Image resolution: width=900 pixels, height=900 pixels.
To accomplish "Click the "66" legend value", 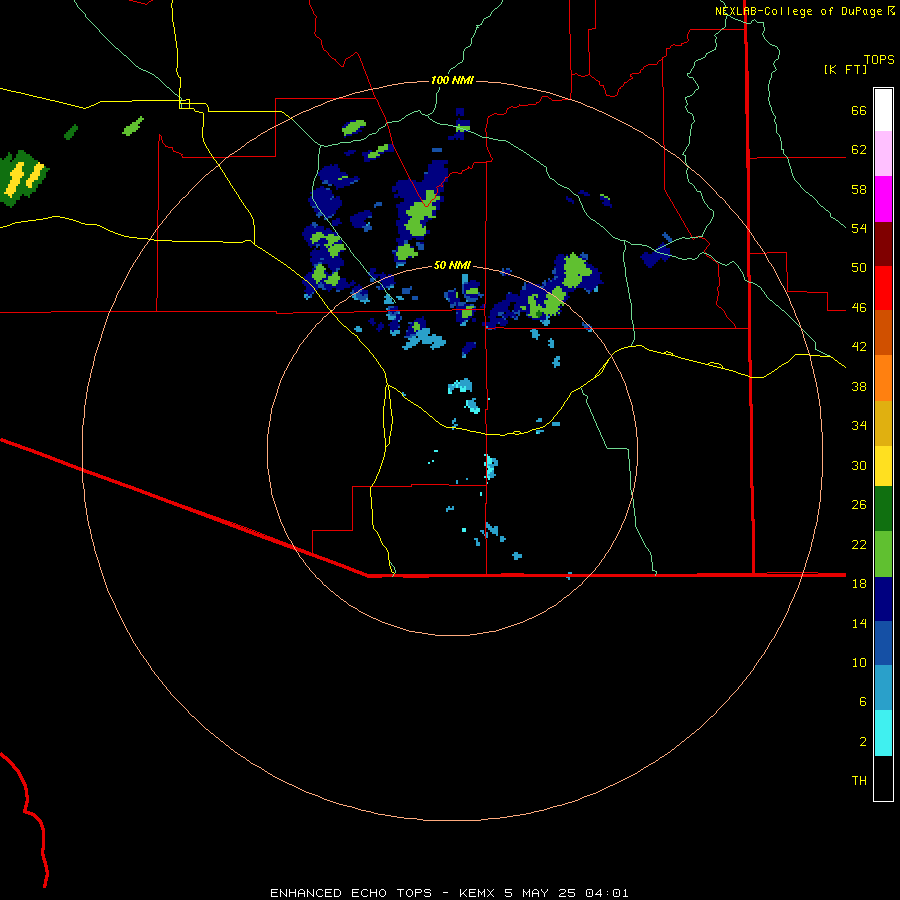I will point(859,111).
